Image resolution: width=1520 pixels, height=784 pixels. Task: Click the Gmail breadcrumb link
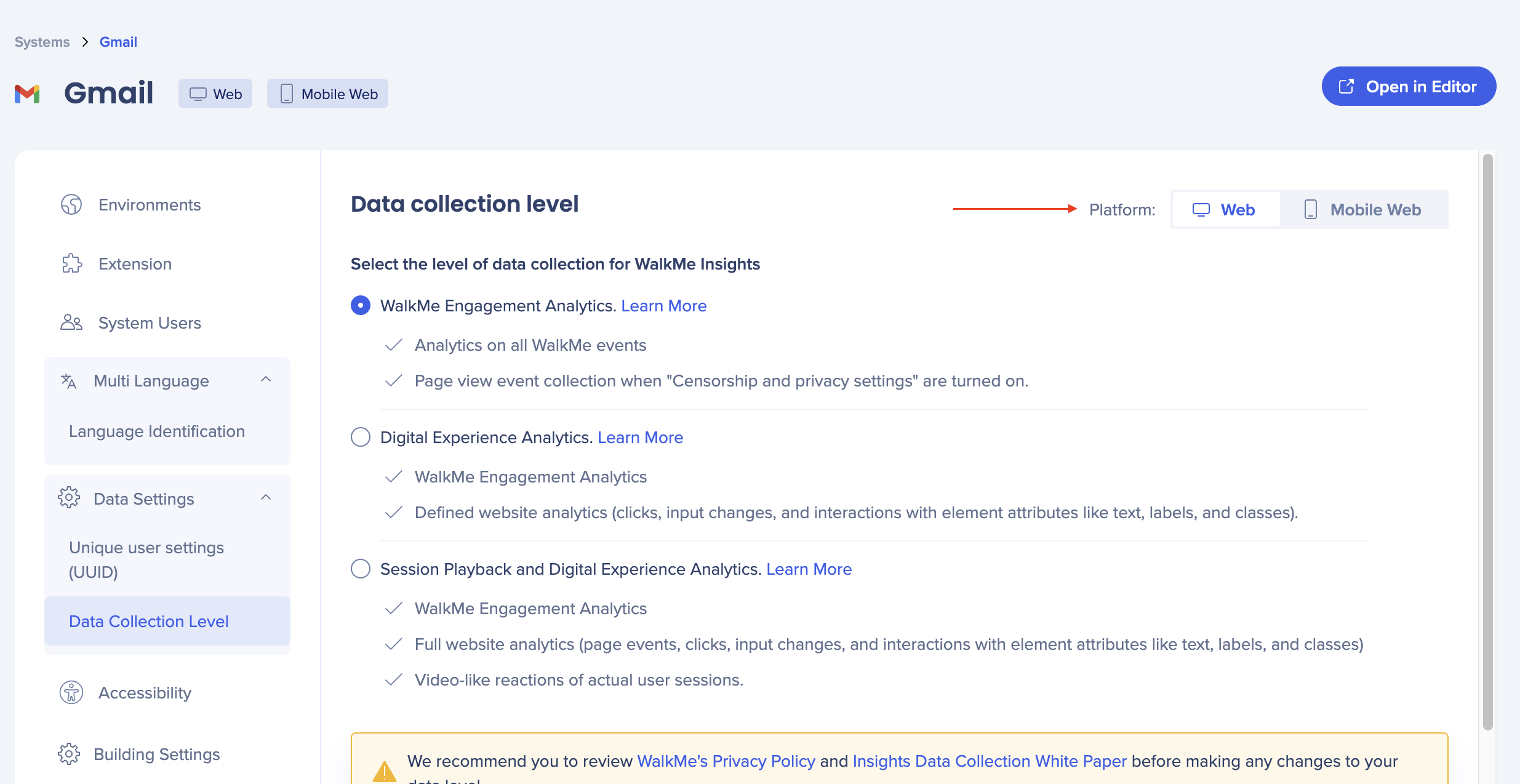pos(118,42)
